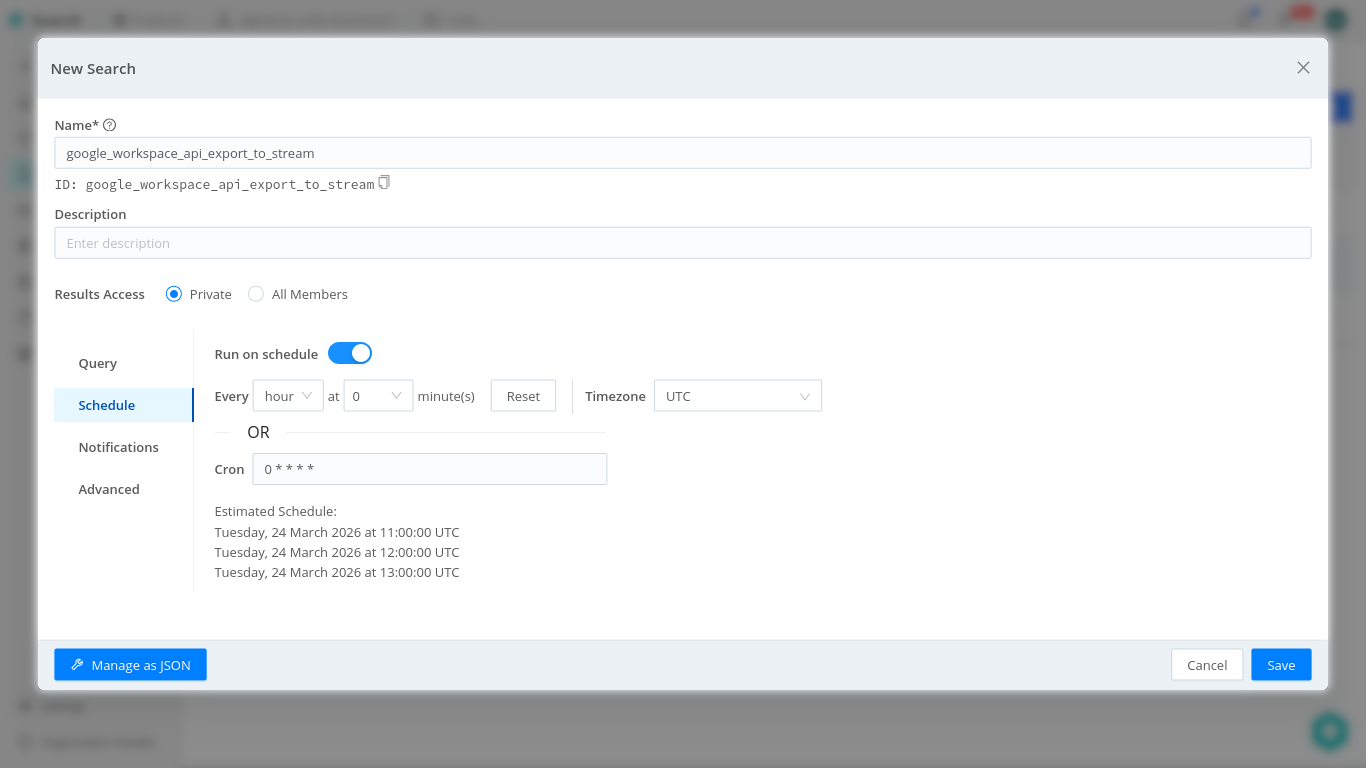
Task: Click the teal Search app logo
Action: pos(16,19)
